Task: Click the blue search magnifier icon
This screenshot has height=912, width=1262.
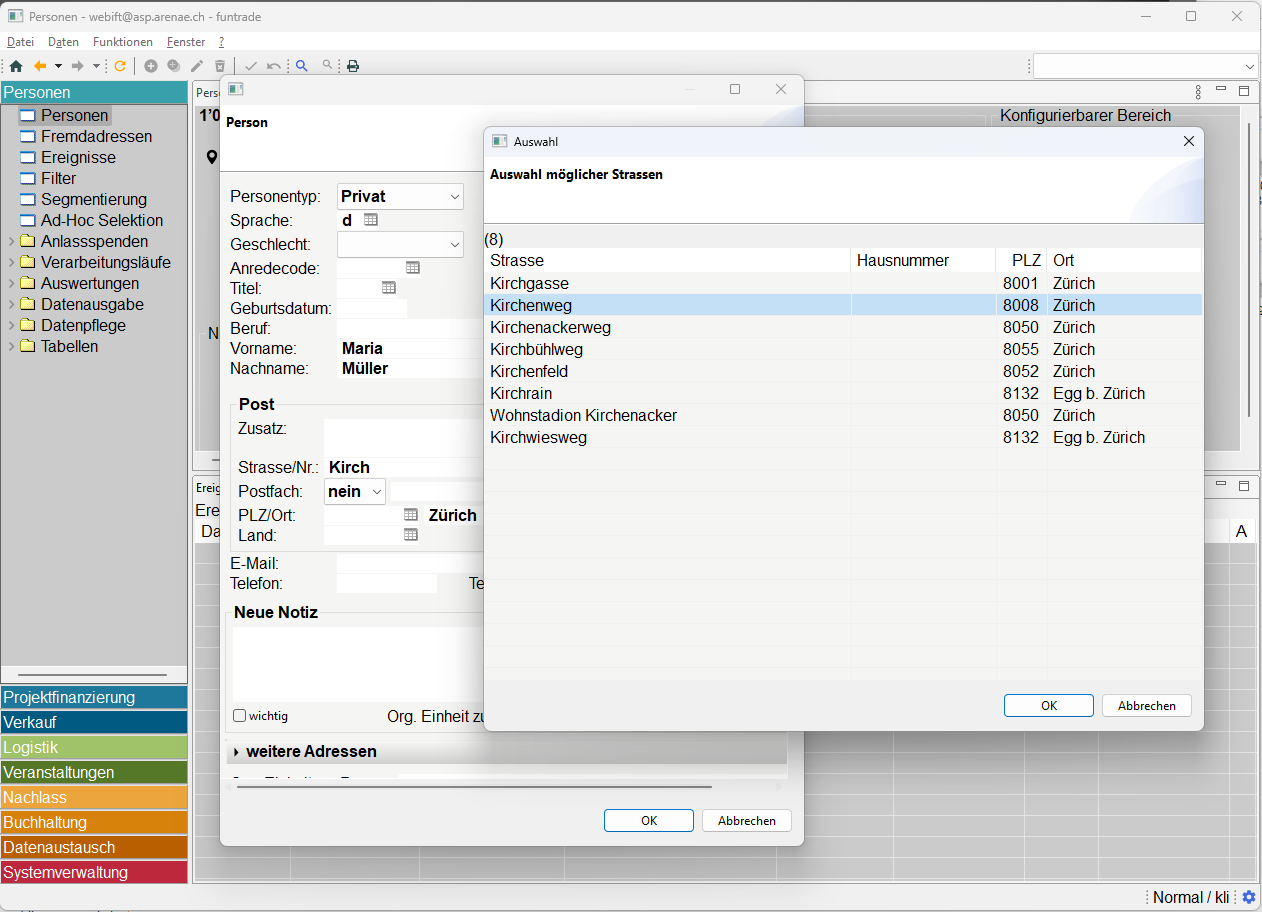Action: [x=301, y=66]
